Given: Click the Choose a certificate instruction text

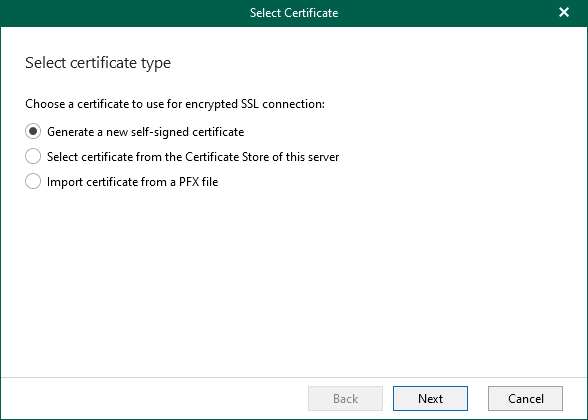Looking at the screenshot, I should [x=175, y=104].
